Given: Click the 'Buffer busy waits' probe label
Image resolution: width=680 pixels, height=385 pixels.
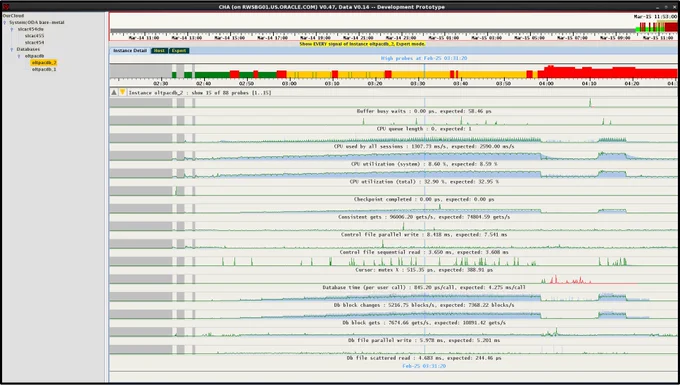Looking at the screenshot, I should tap(424, 111).
